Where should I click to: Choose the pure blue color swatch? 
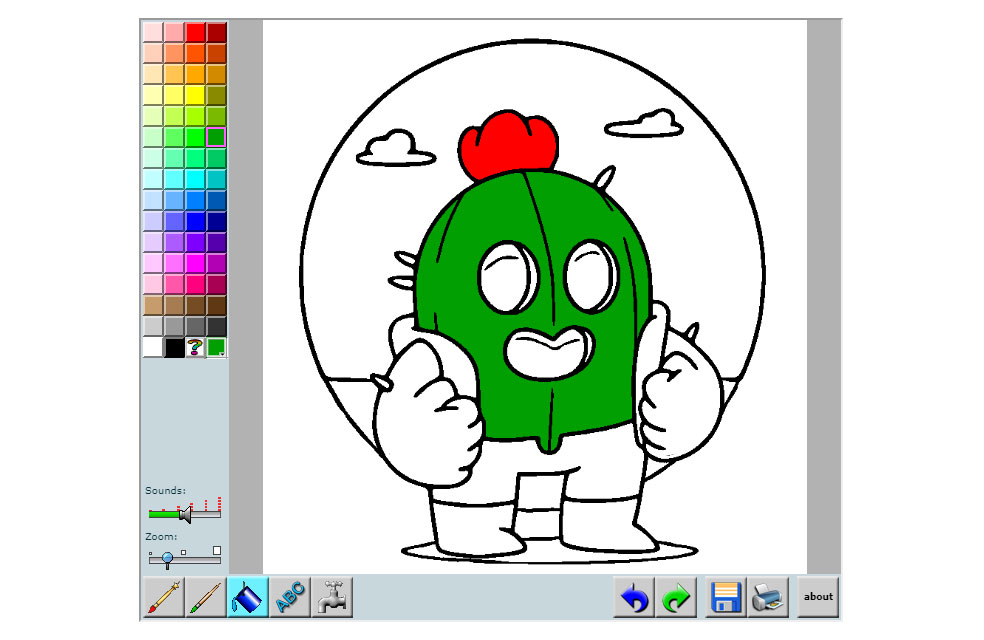click(195, 221)
